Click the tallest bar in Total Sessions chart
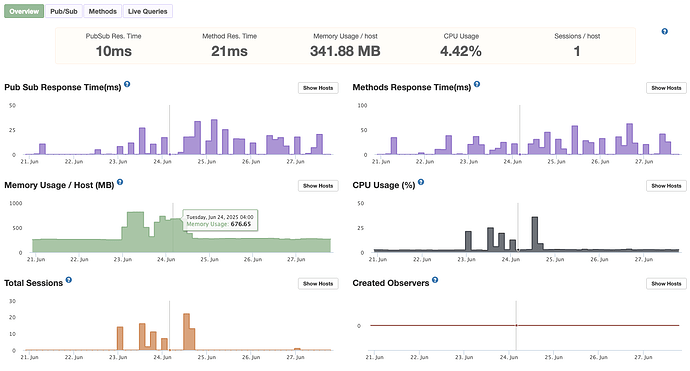Screen dimensions: 690x371 point(186,332)
